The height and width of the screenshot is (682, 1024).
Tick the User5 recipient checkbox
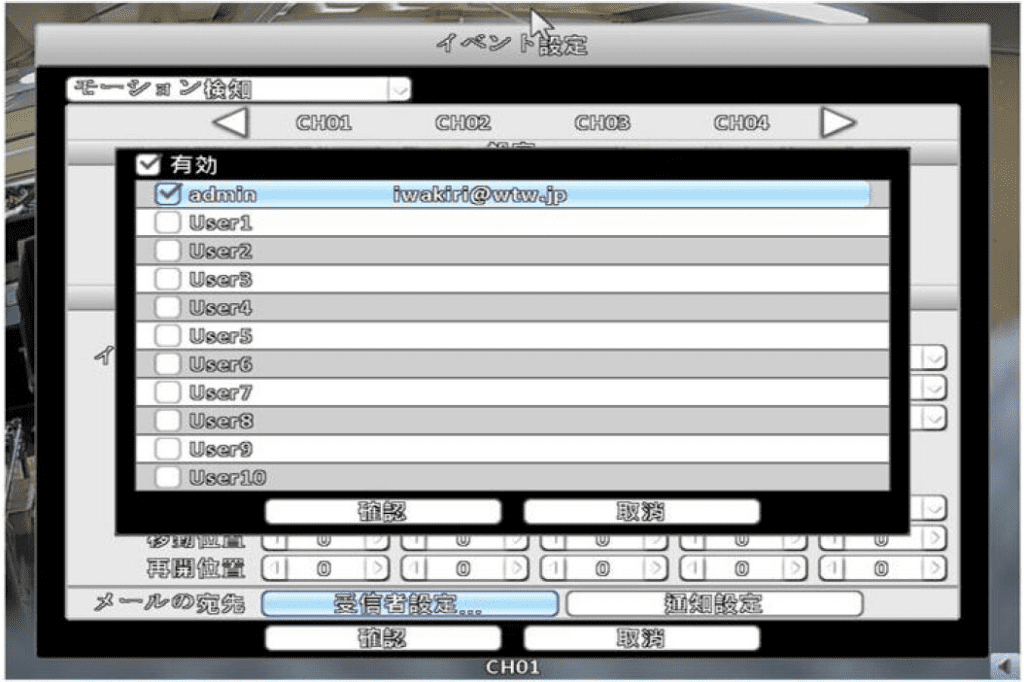pos(168,336)
